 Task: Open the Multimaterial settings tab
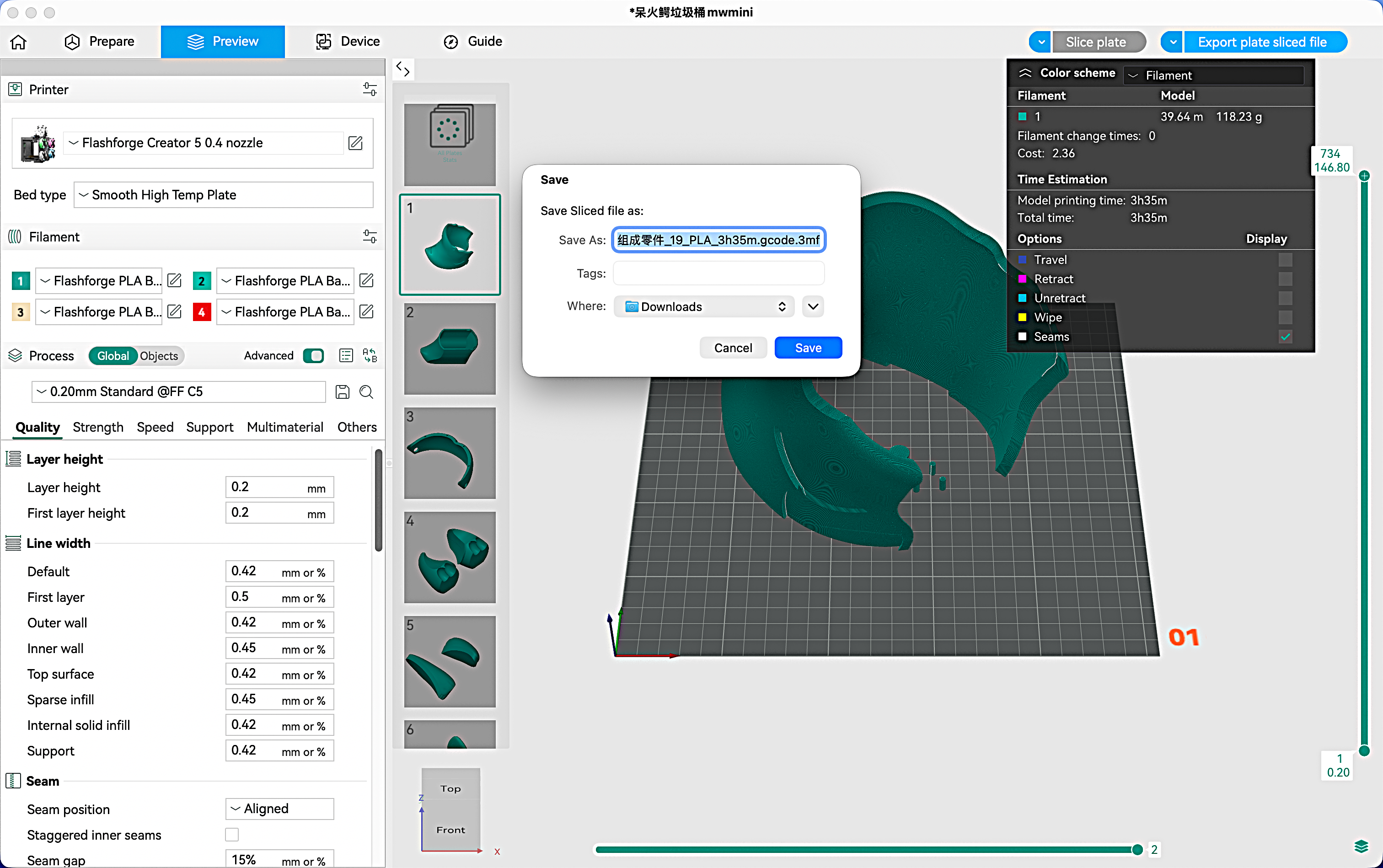[285, 427]
